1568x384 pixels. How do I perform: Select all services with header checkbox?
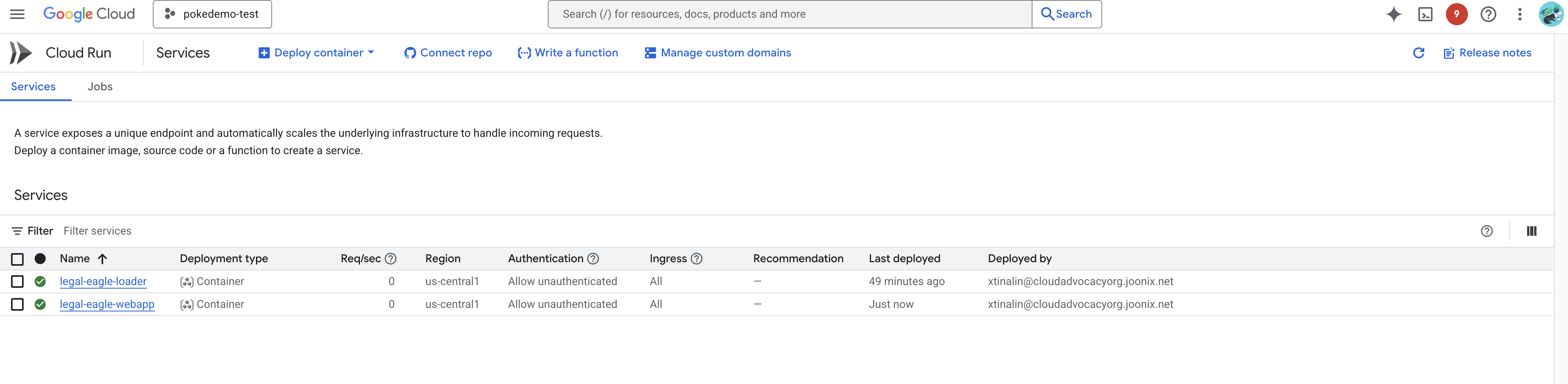pos(18,259)
